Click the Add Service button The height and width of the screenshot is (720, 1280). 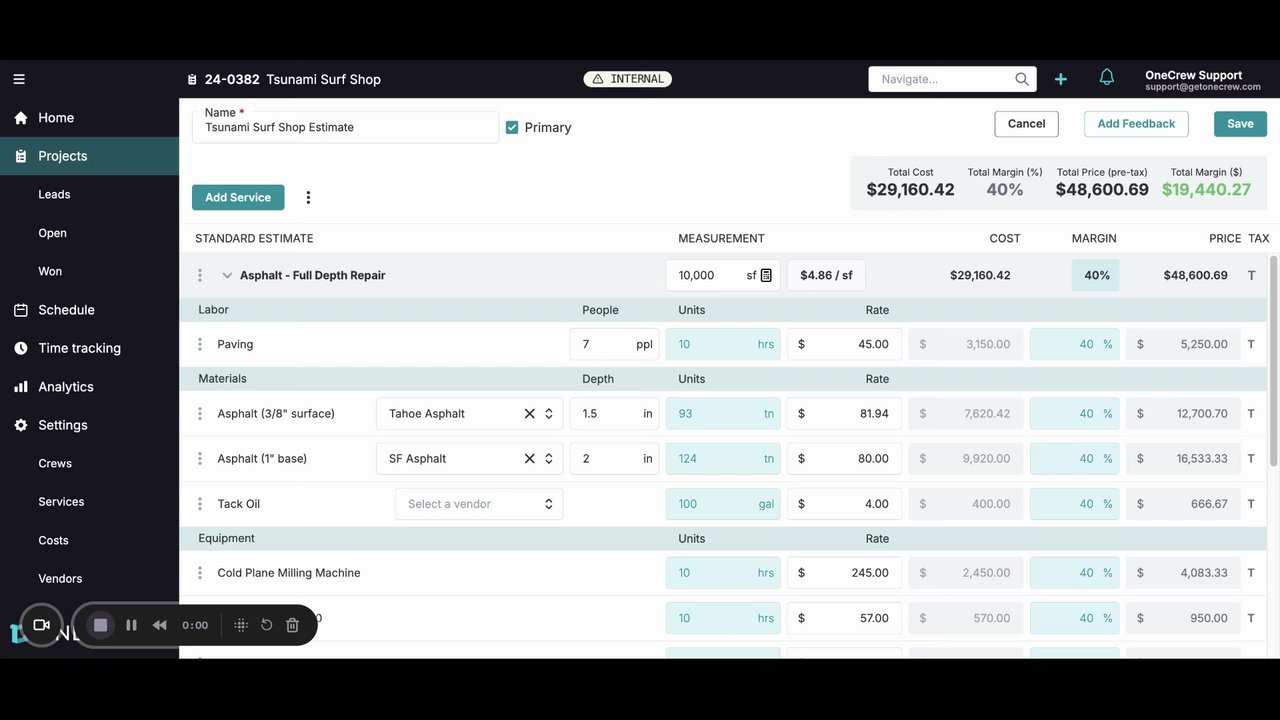(x=238, y=198)
